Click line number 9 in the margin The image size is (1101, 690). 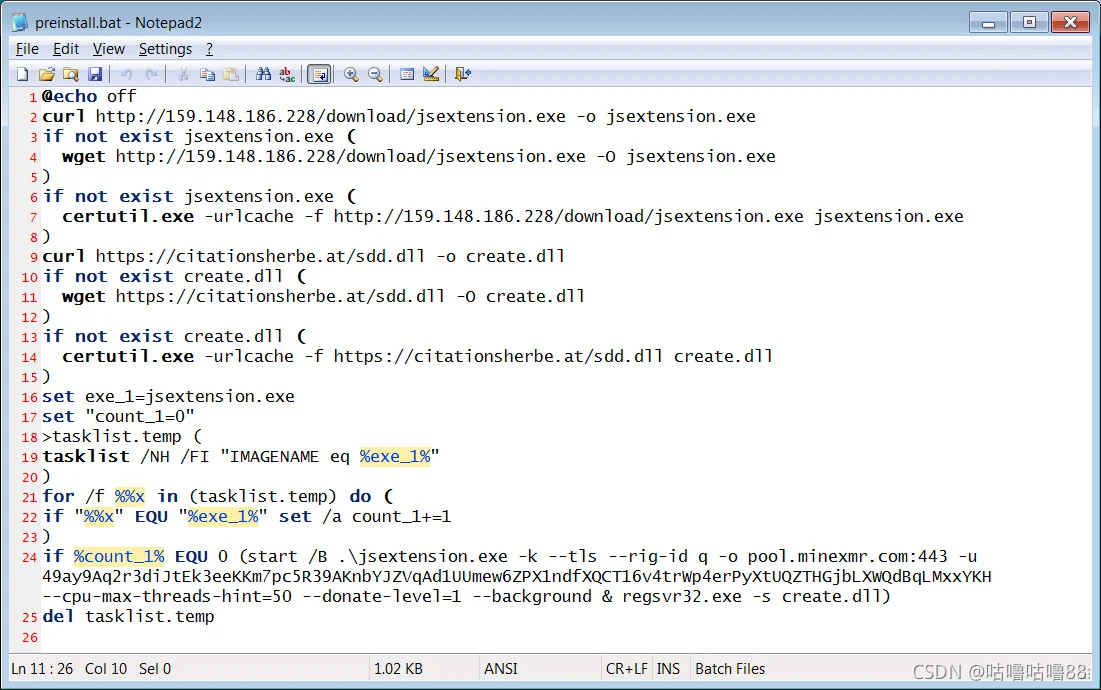[34, 257]
